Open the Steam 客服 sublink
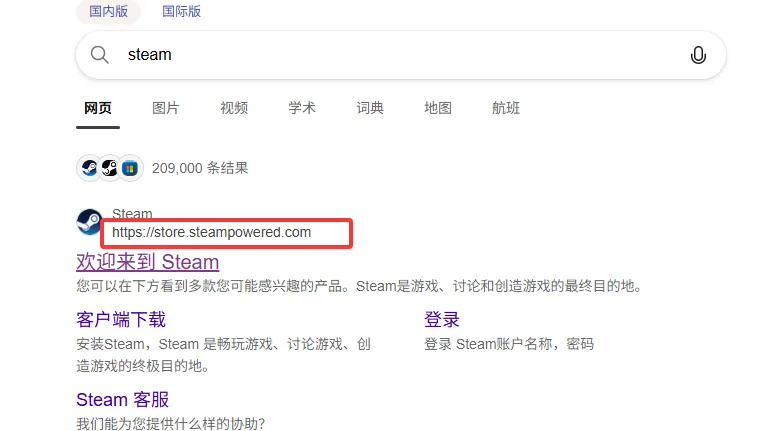Viewport: 771px width, 431px height. point(122,400)
